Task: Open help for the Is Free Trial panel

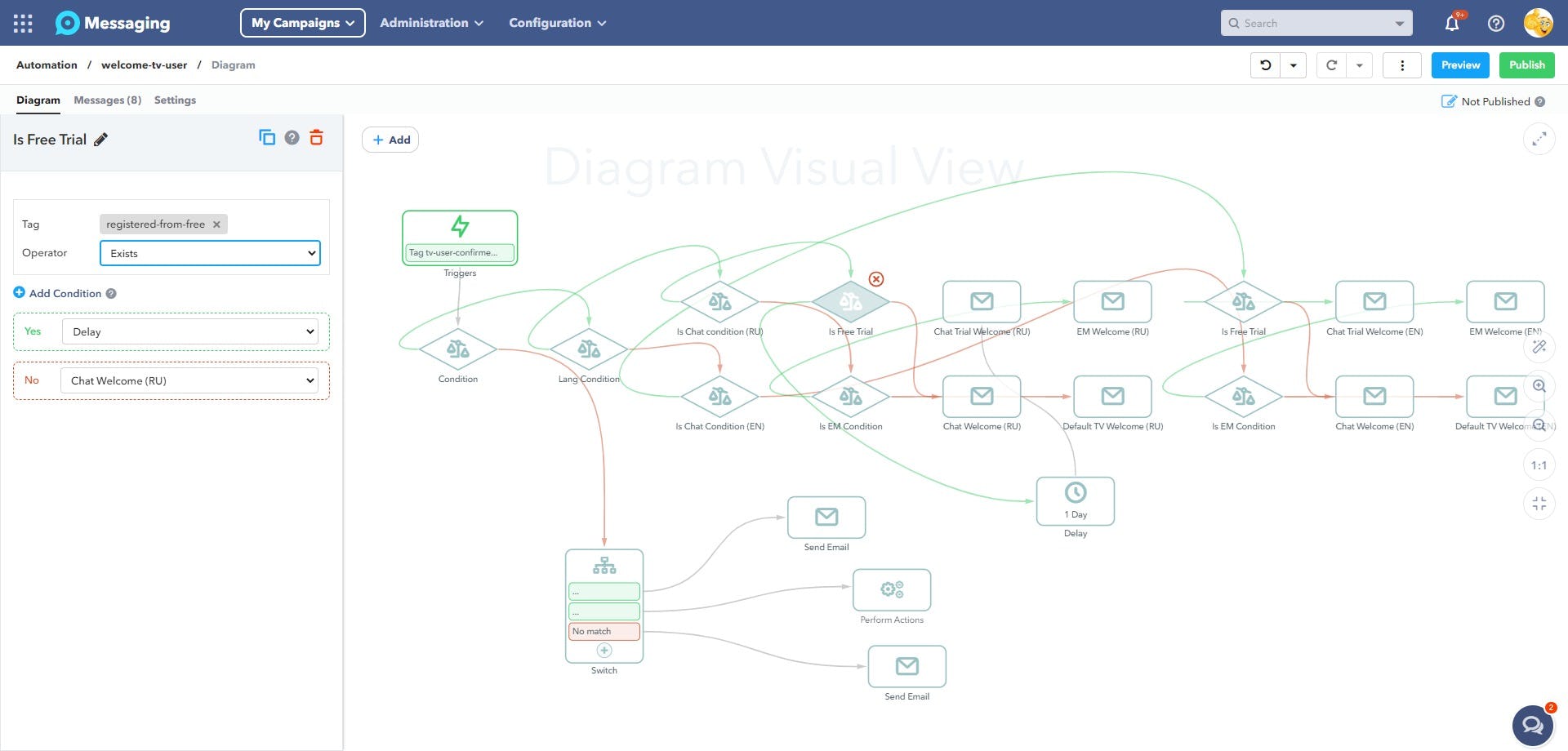Action: click(292, 137)
